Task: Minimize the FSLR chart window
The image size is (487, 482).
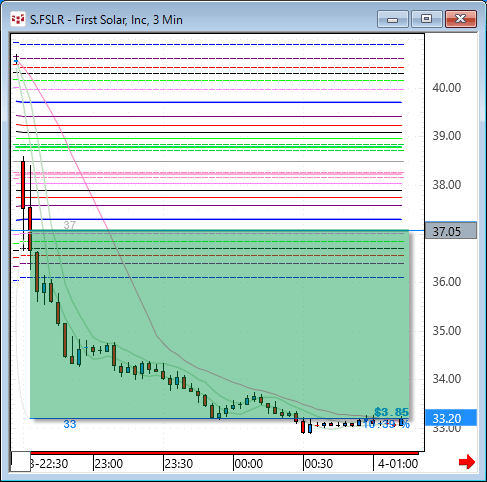Action: [x=393, y=19]
